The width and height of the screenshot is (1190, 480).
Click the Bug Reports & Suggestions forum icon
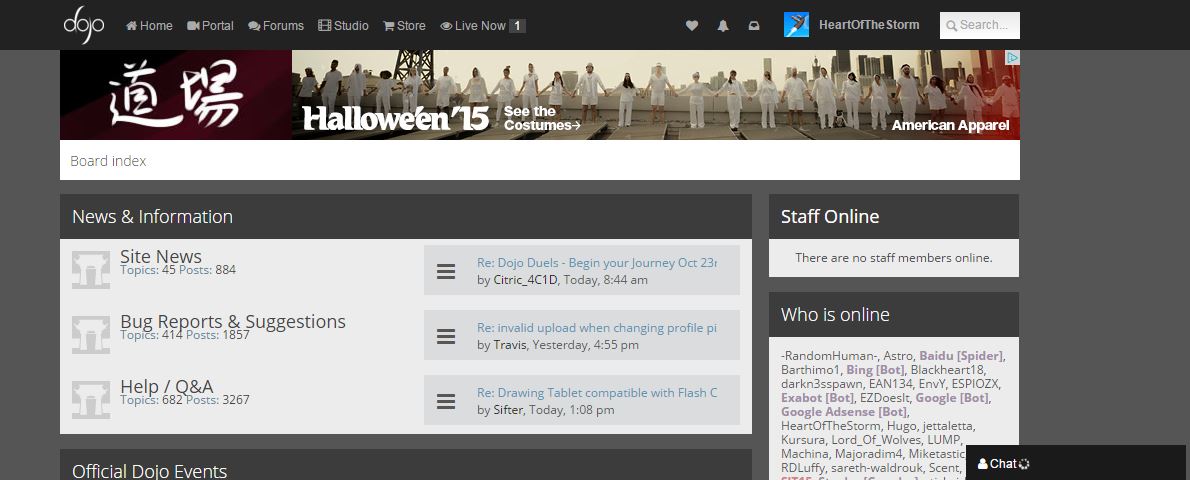[91, 335]
